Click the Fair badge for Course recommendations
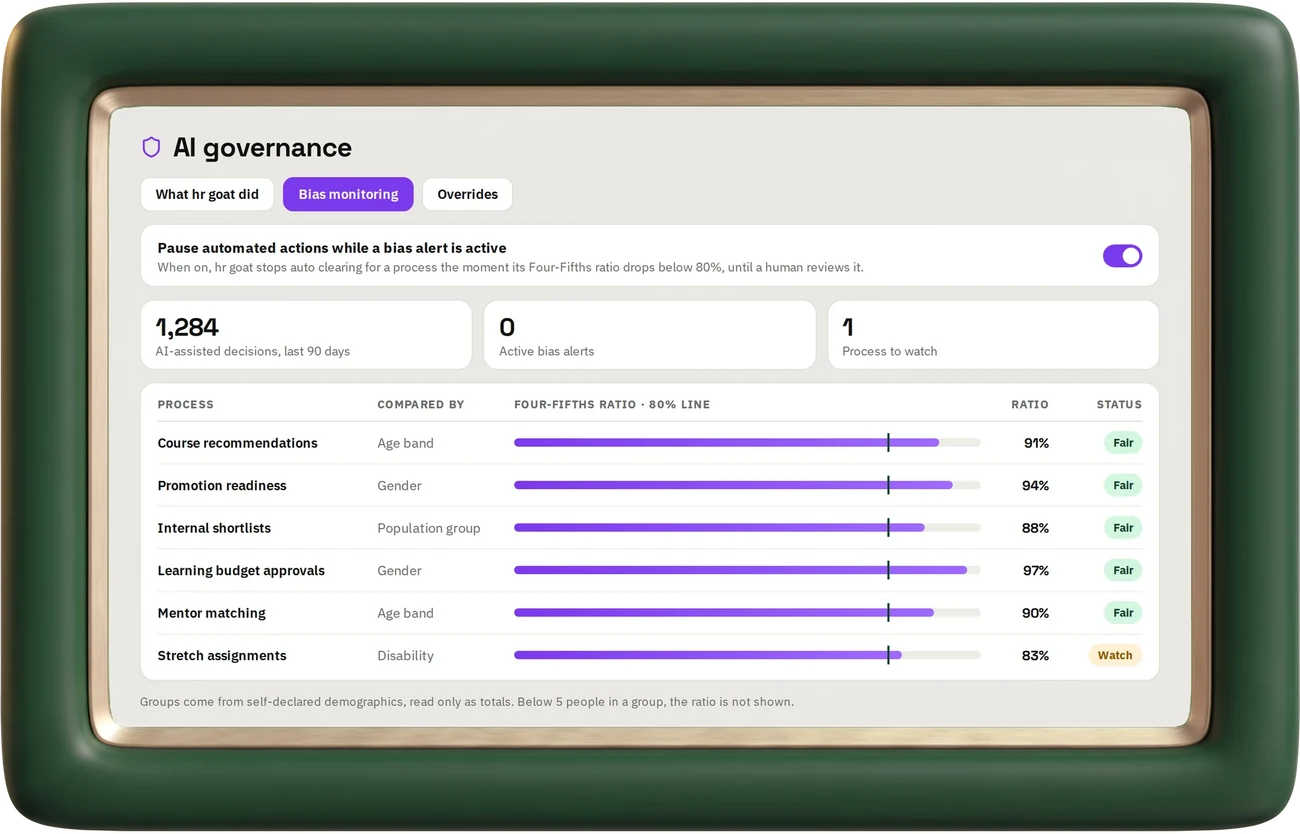Viewport: 1300px width, 834px height. 1123,443
